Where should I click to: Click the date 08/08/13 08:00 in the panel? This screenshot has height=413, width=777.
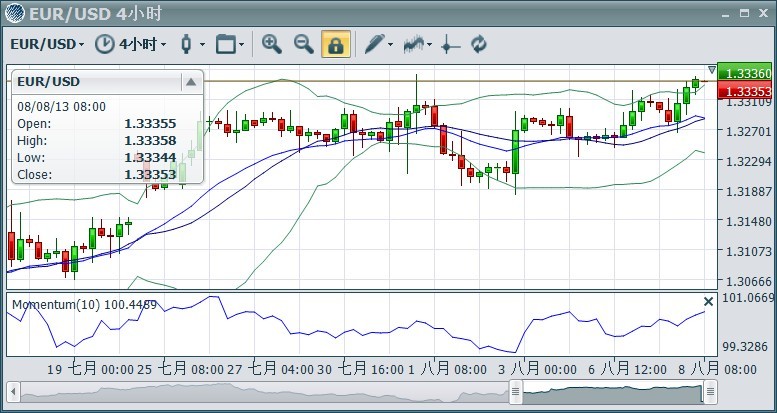(x=61, y=107)
